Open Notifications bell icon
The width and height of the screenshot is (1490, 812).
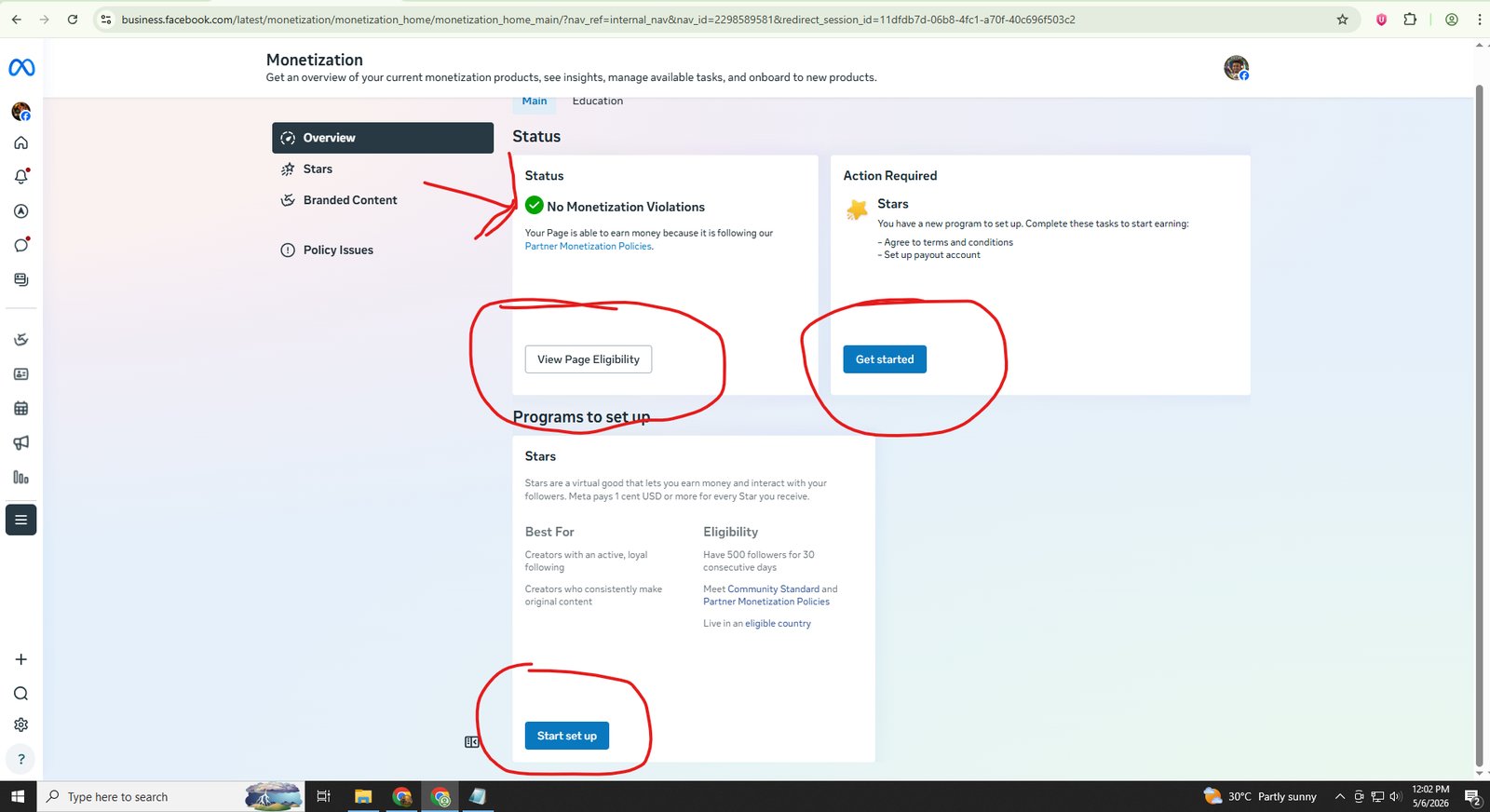click(x=20, y=176)
